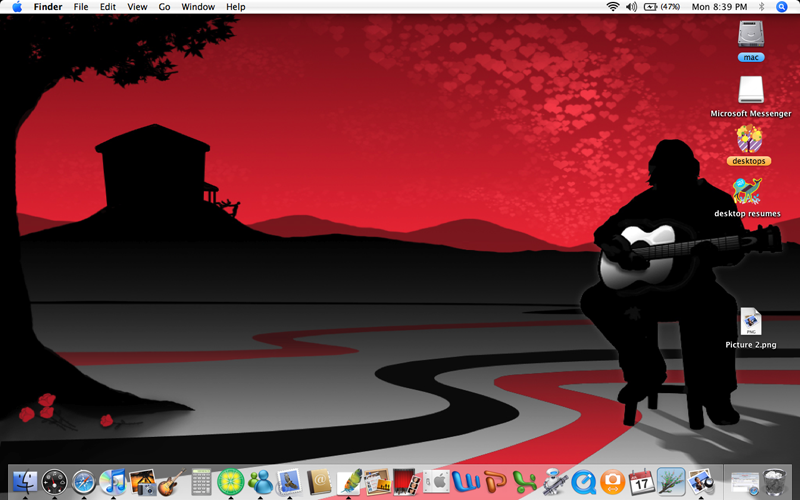Launch Microsoft PowerPoint from the dock
Image resolution: width=800 pixels, height=500 pixels.
pos(495,482)
